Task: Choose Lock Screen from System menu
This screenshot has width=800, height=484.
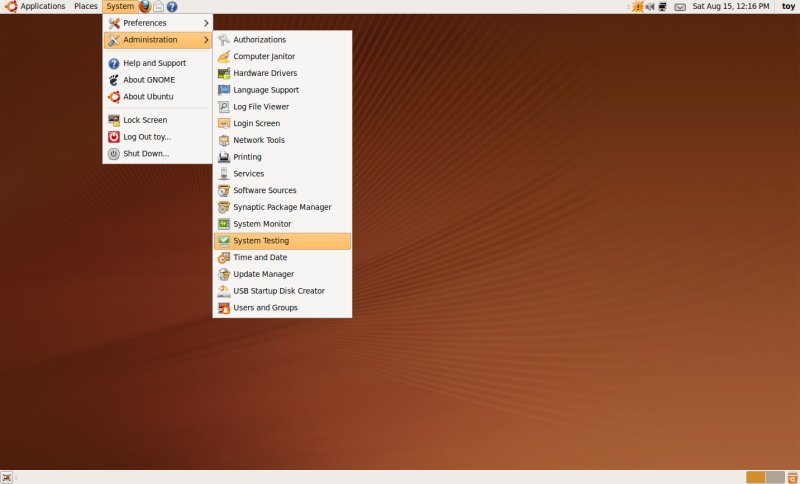Action: pos(158,120)
